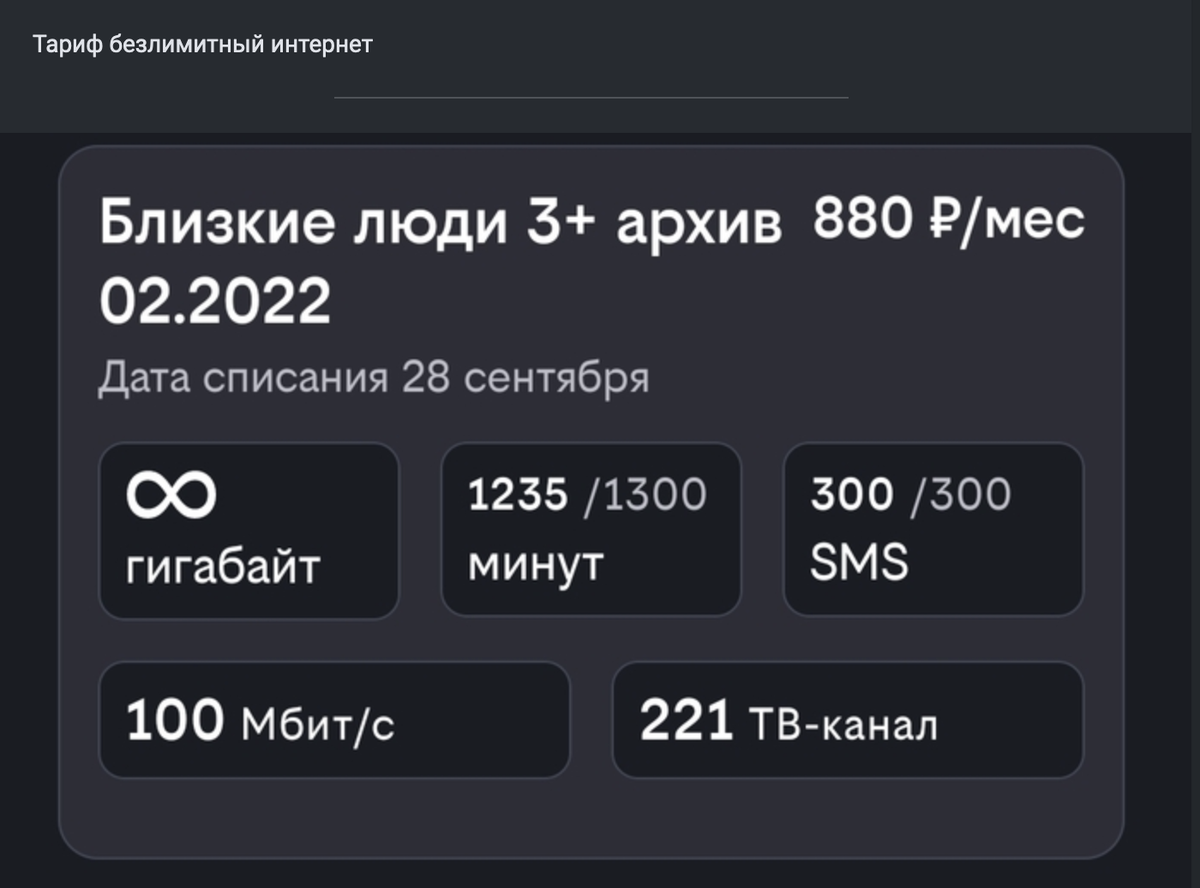Click the monthly price "880 ₽/мес"
This screenshot has width=1200, height=888.
pyautogui.click(x=948, y=221)
